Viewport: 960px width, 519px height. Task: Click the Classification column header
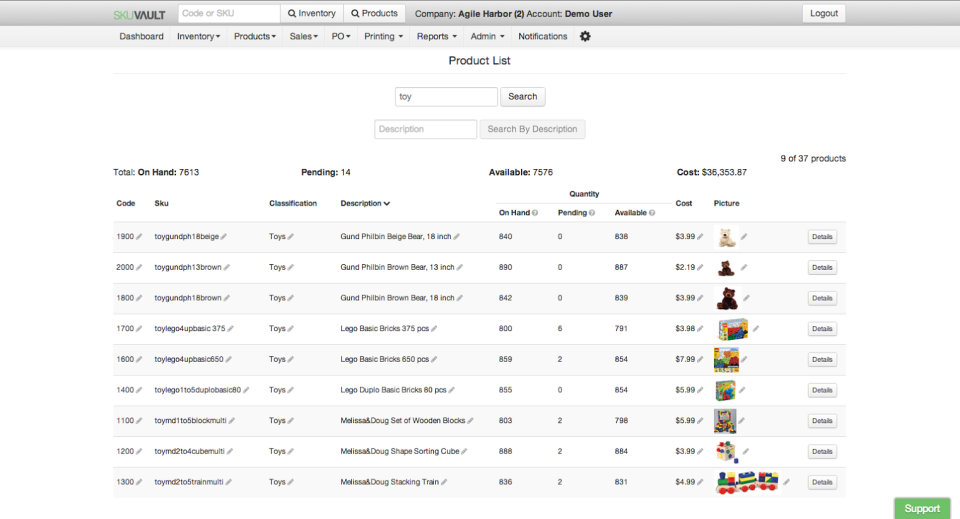[x=293, y=203]
